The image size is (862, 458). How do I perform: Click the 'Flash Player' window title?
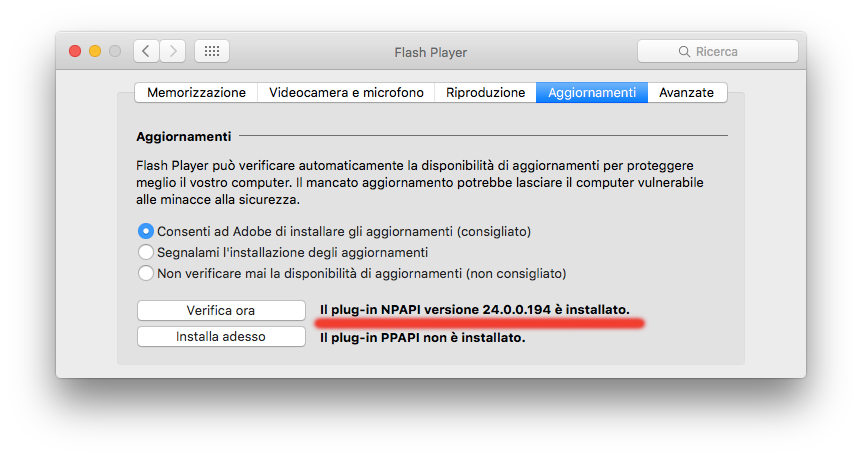tap(430, 52)
